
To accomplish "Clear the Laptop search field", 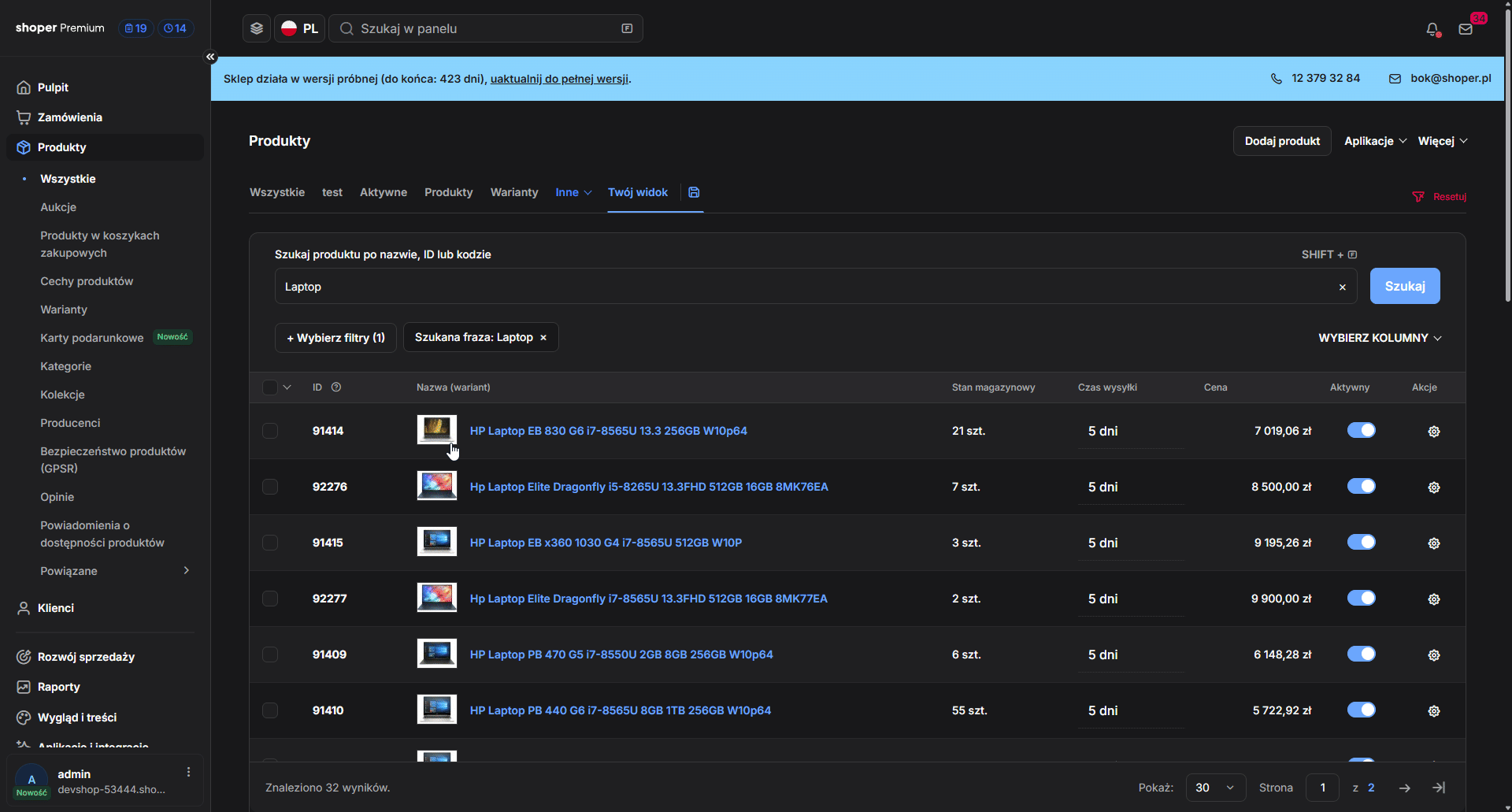I will click(1343, 287).
